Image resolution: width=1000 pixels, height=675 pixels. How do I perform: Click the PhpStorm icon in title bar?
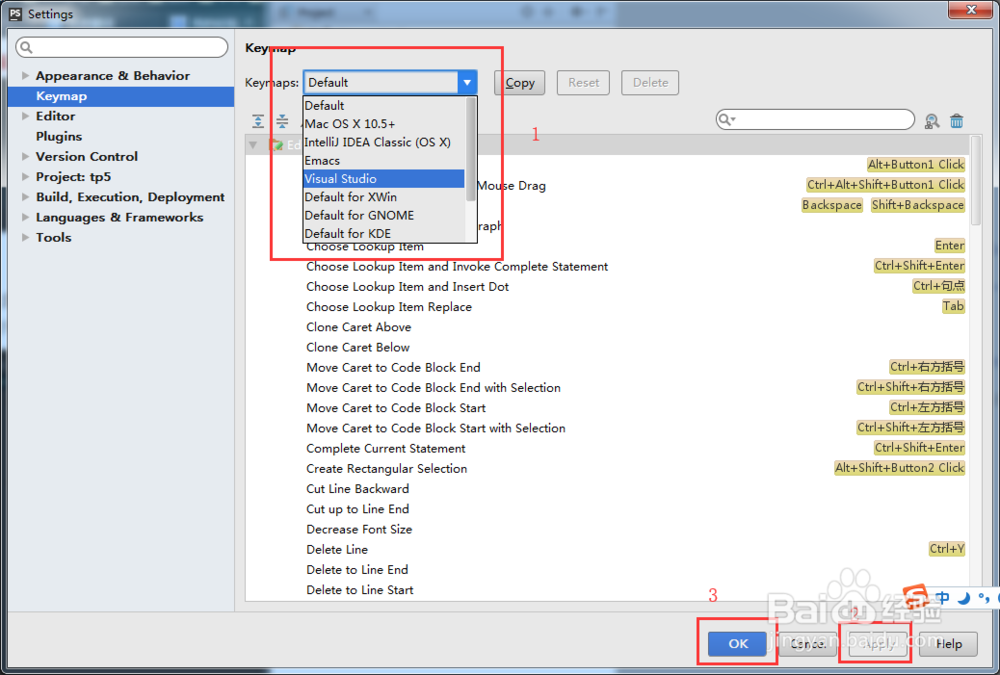pyautogui.click(x=15, y=13)
